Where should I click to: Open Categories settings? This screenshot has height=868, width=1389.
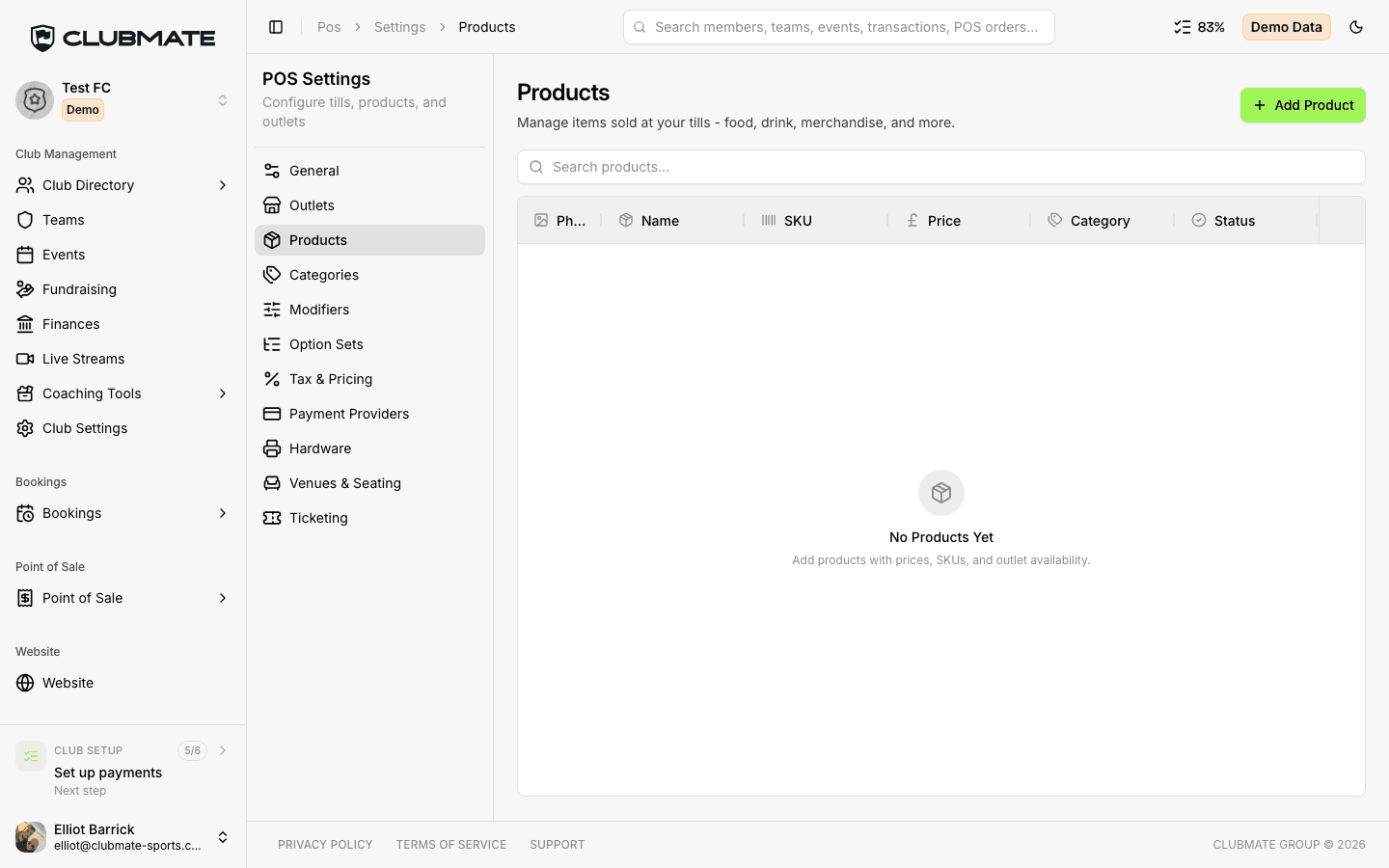click(369, 275)
